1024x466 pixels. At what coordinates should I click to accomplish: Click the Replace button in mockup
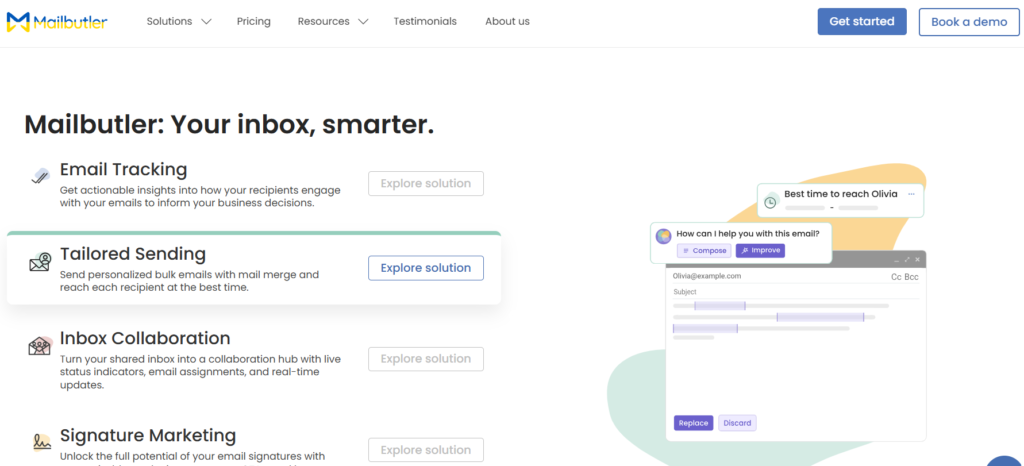694,423
